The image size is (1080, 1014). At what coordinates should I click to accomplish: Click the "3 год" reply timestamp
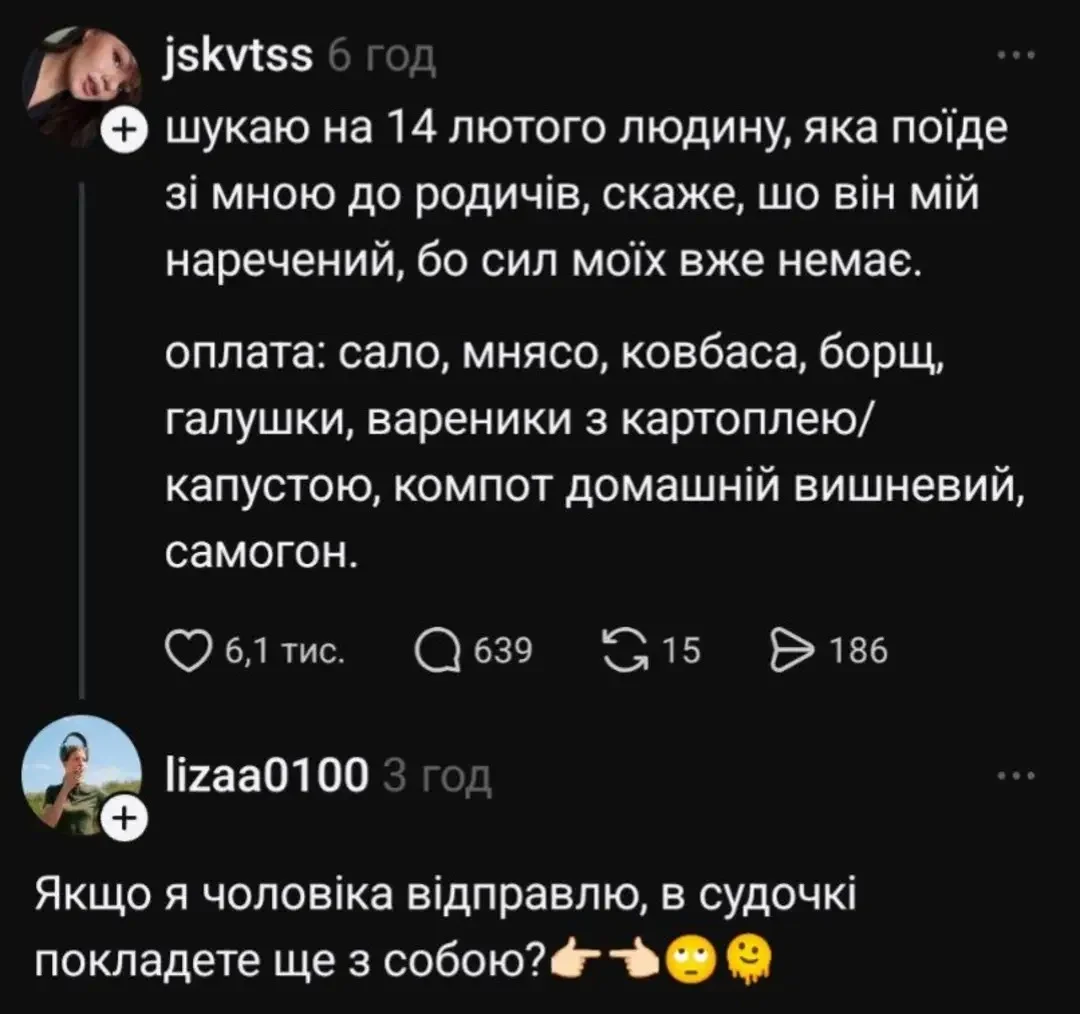point(437,777)
